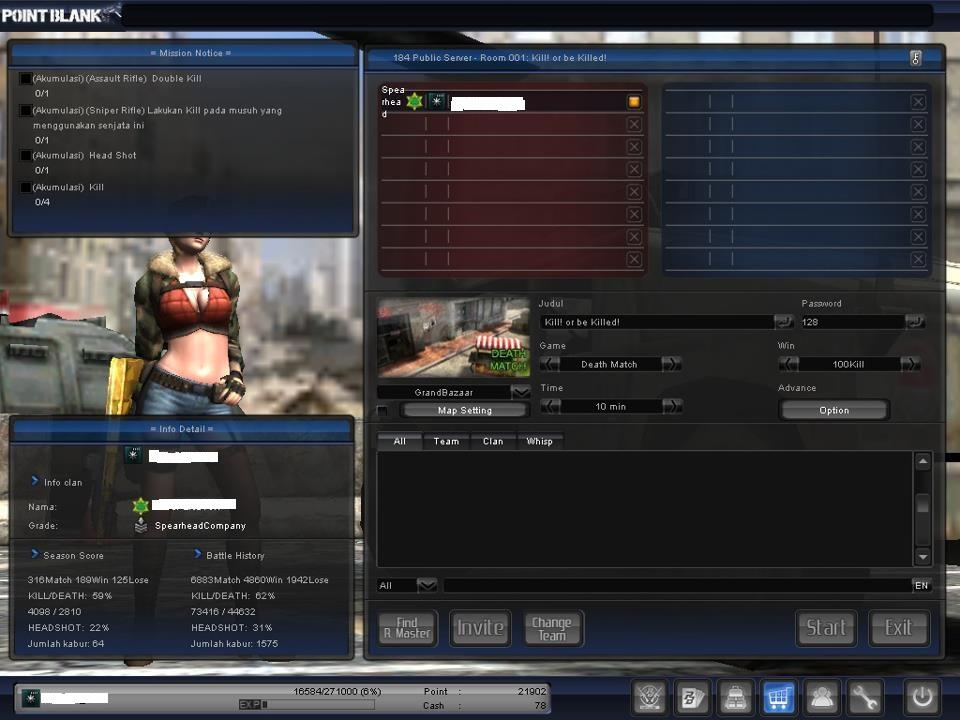The image size is (960, 720).
Task: Open the options wrench icon
Action: coord(865,697)
